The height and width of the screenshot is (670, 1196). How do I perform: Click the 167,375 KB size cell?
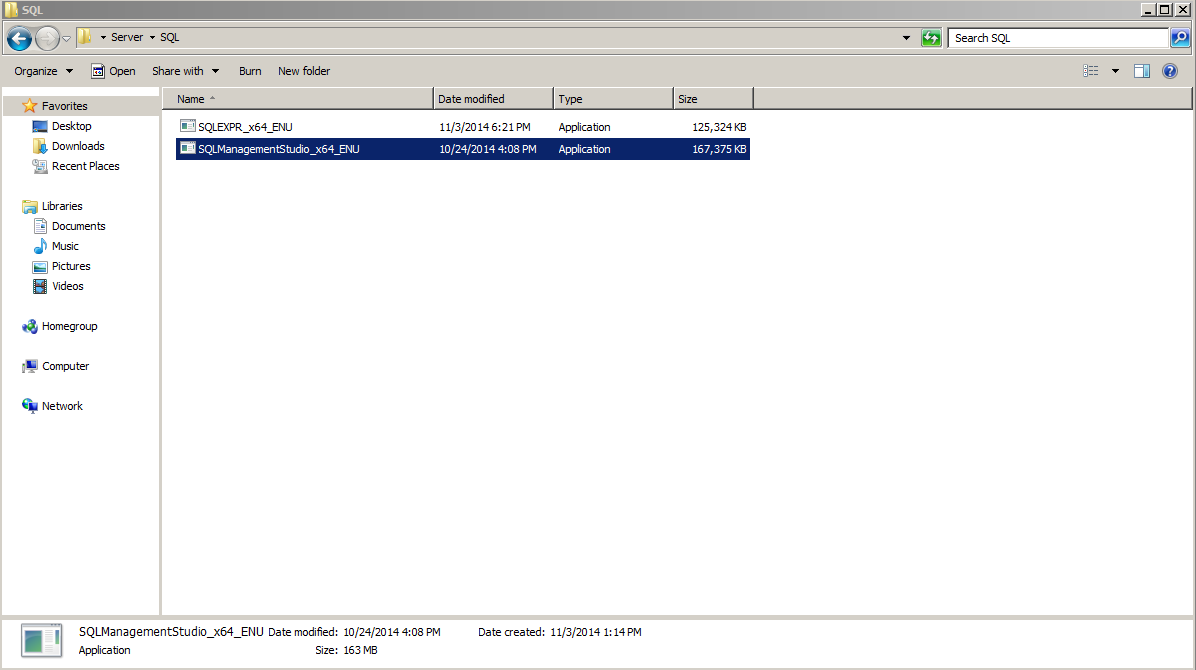[719, 149]
